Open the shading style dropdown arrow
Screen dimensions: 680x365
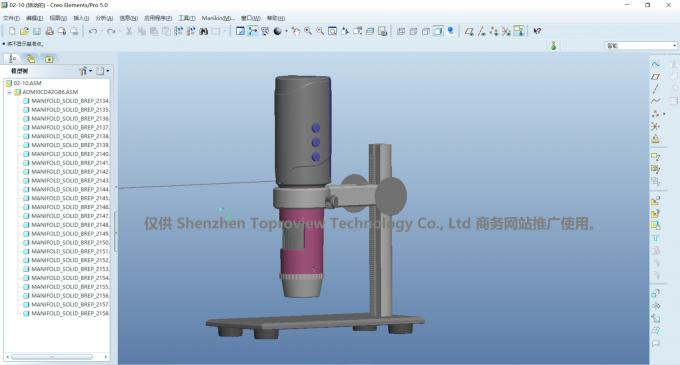click(286, 31)
